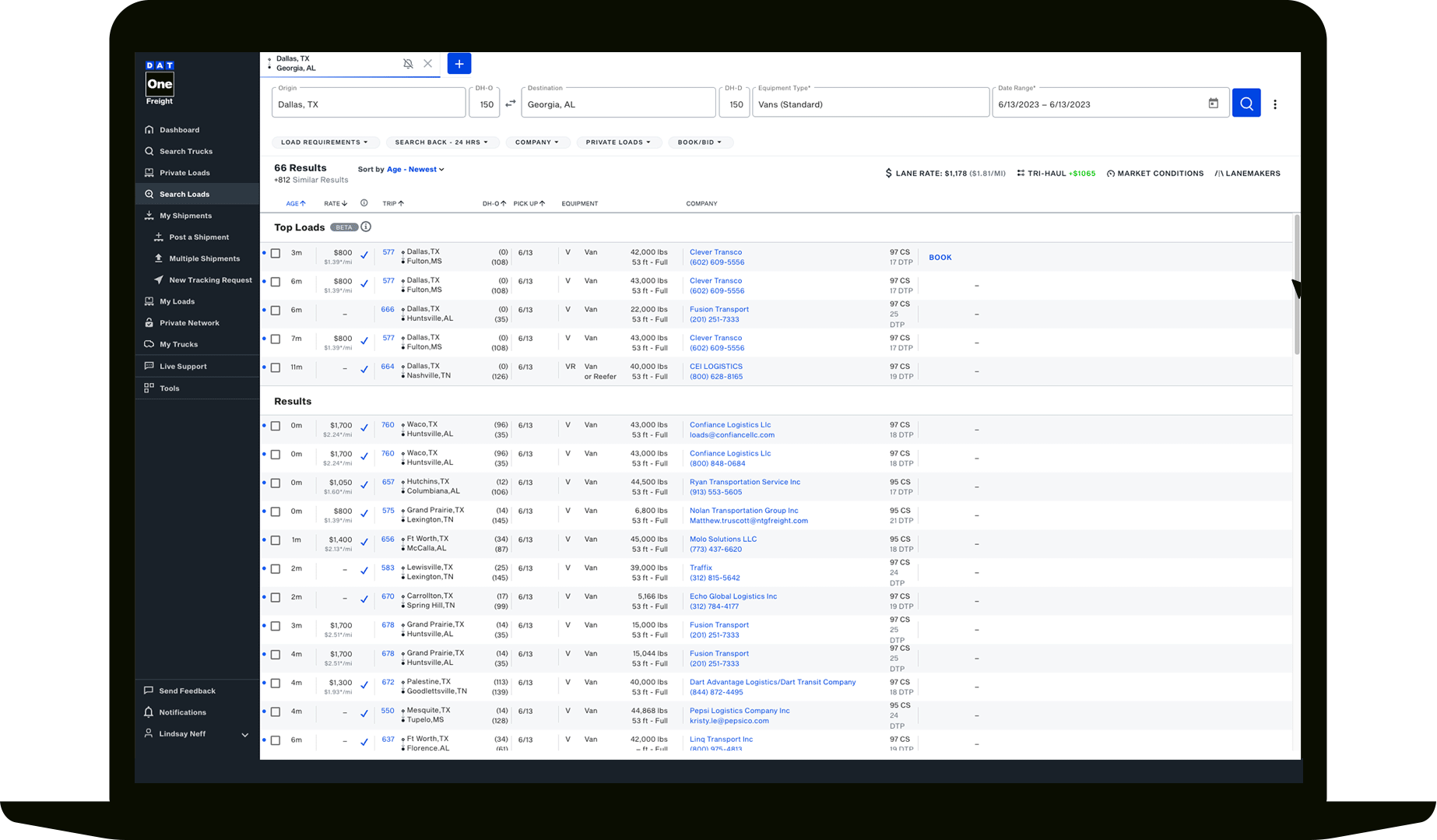This screenshot has height=840, width=1437.
Task: Check the CEI LOGISTICS Nashville load box
Action: 276,367
